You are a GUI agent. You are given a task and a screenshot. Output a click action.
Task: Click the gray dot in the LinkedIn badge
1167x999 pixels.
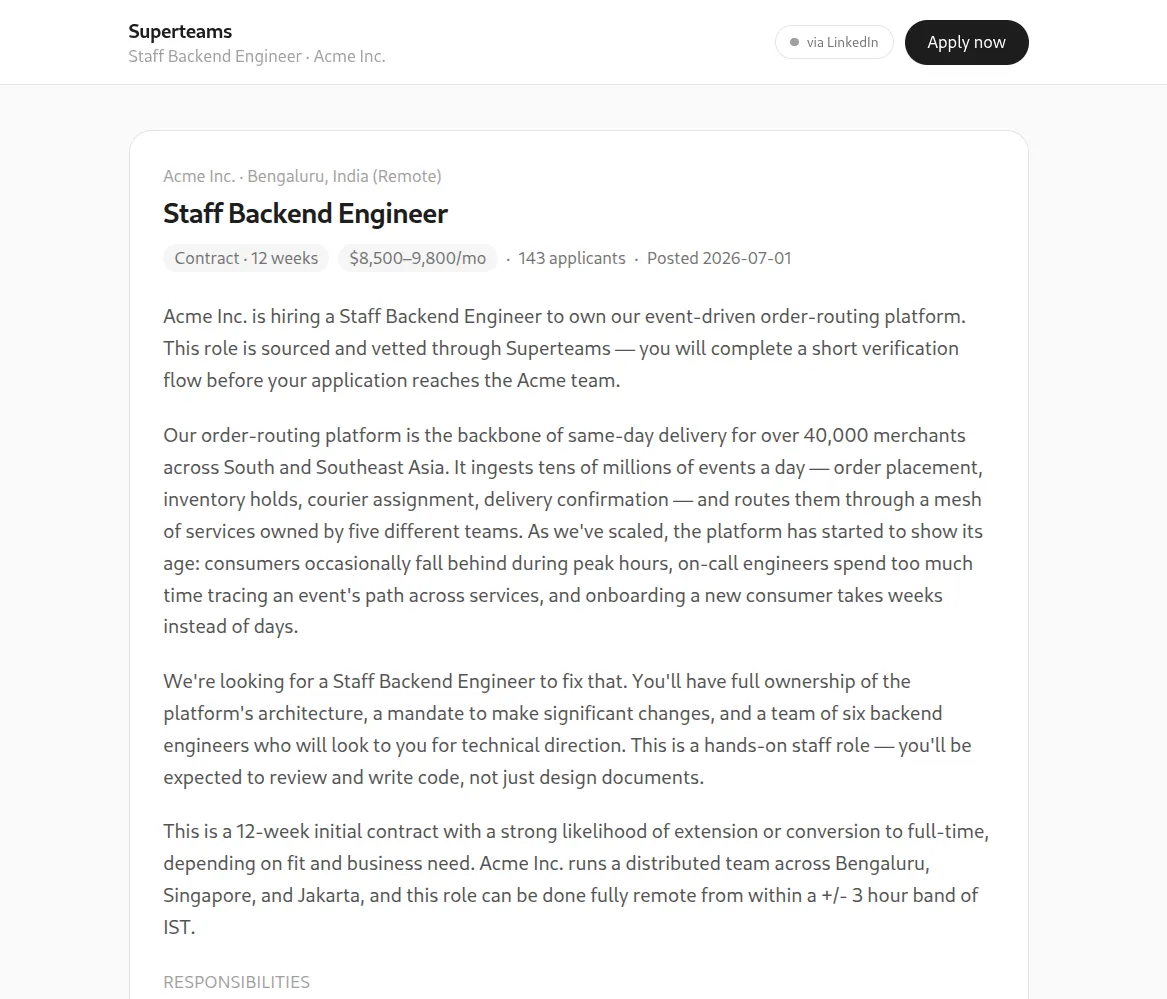coord(794,42)
